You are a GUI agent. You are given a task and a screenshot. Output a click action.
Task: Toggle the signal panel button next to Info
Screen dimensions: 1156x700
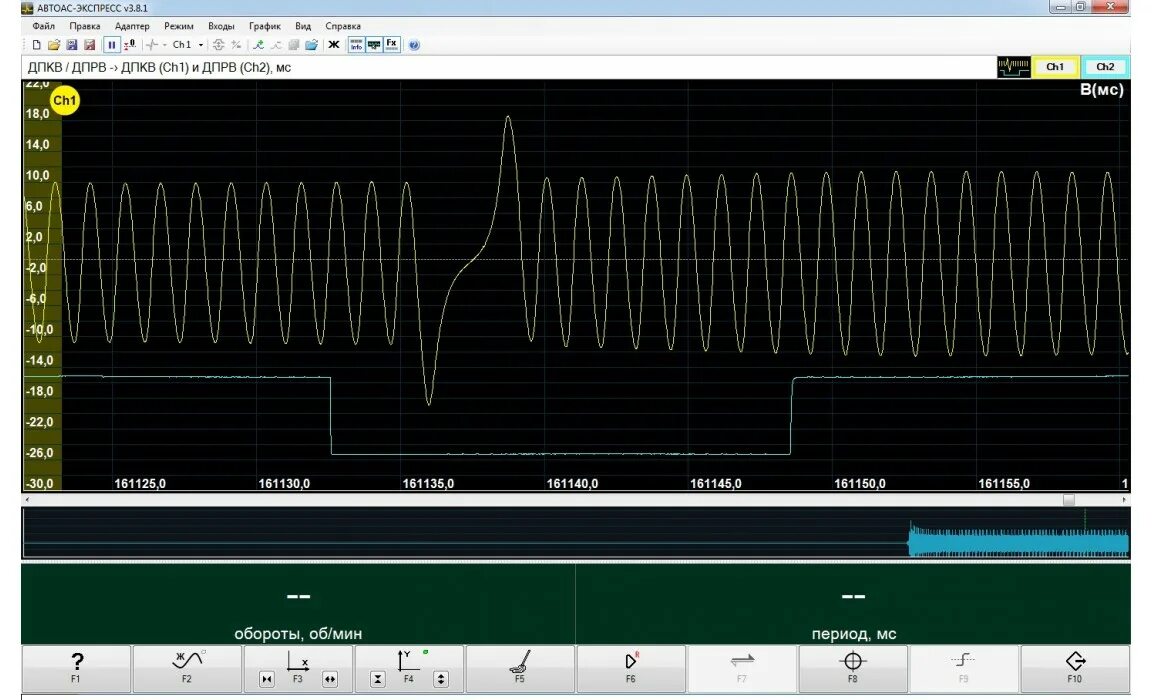374,45
